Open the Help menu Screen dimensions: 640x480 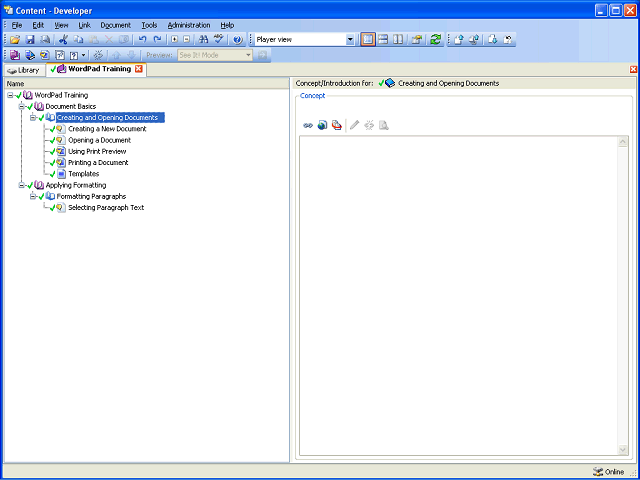(x=227, y=25)
